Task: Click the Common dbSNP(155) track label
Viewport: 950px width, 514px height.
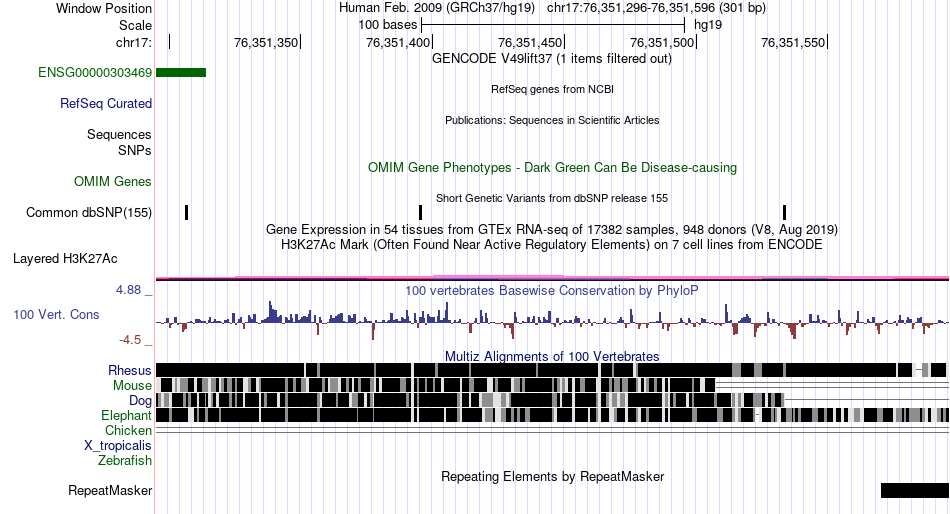Action: pyautogui.click(x=89, y=213)
